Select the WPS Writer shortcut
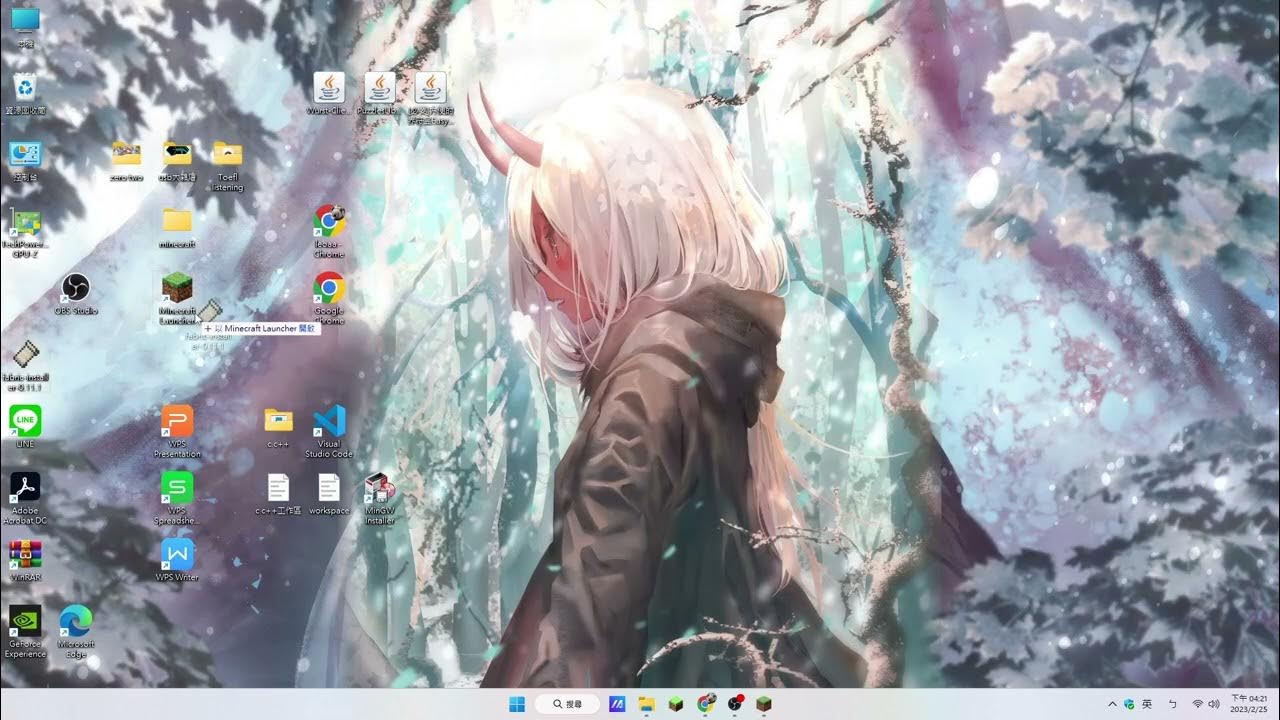The width and height of the screenshot is (1280, 720). click(x=177, y=560)
